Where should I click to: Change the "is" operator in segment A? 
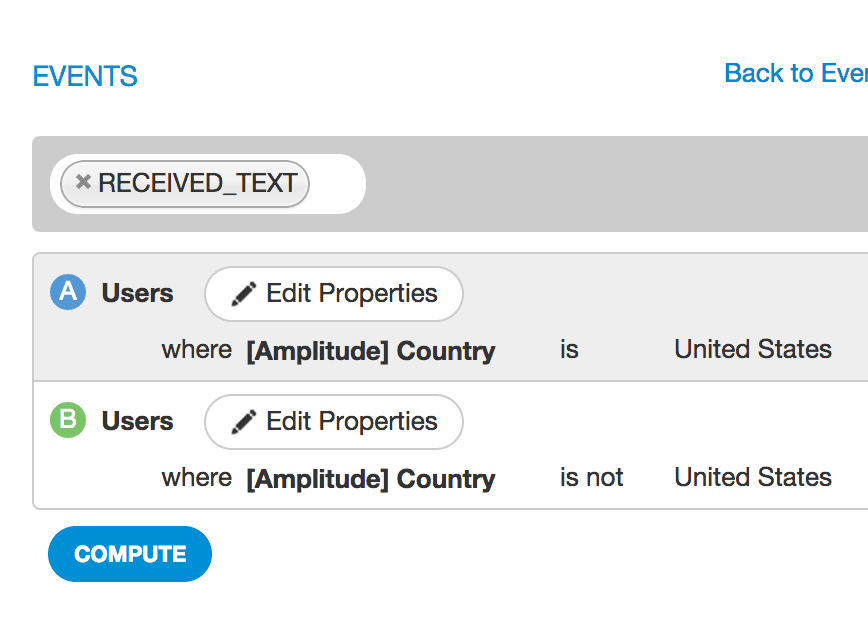click(569, 350)
